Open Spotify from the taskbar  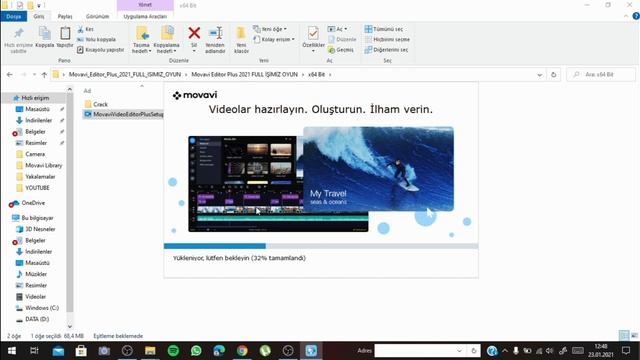point(173,351)
